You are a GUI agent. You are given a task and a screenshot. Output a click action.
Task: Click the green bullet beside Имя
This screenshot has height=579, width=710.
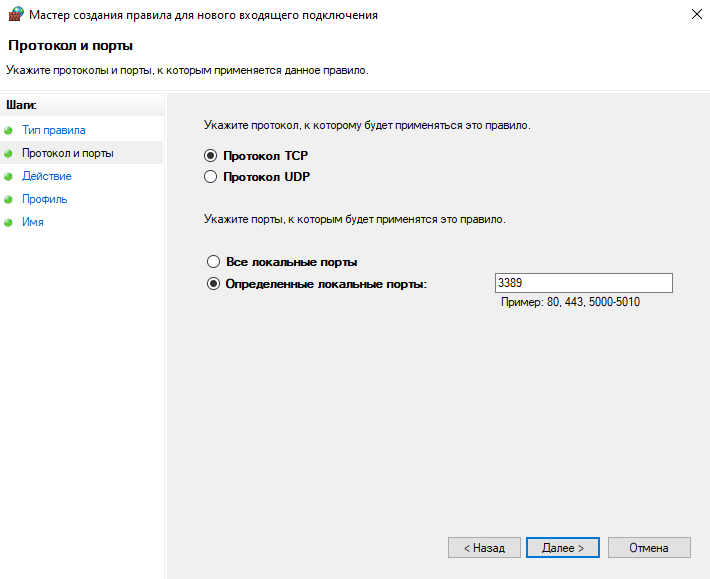[x=9, y=223]
